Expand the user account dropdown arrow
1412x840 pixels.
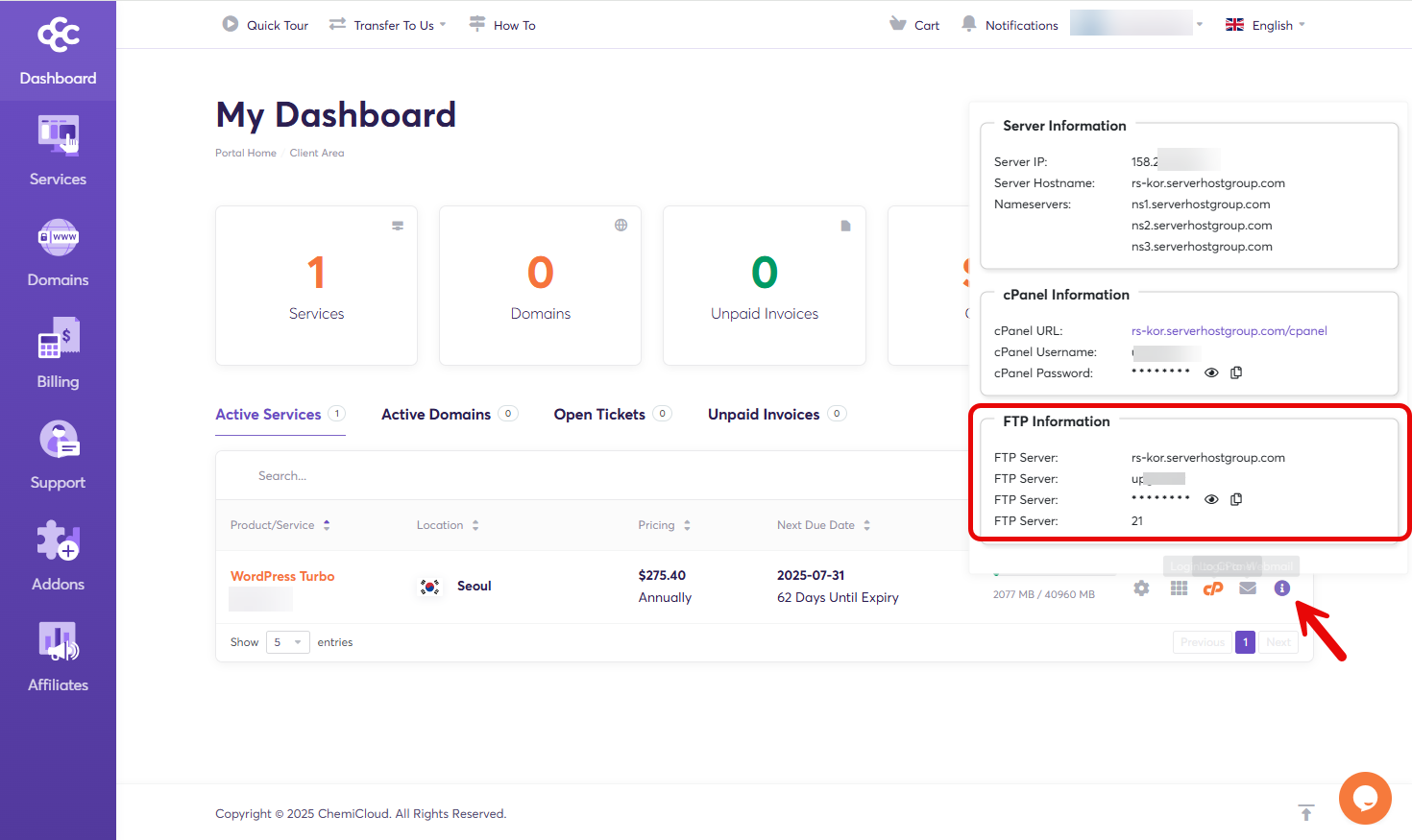(x=1200, y=25)
